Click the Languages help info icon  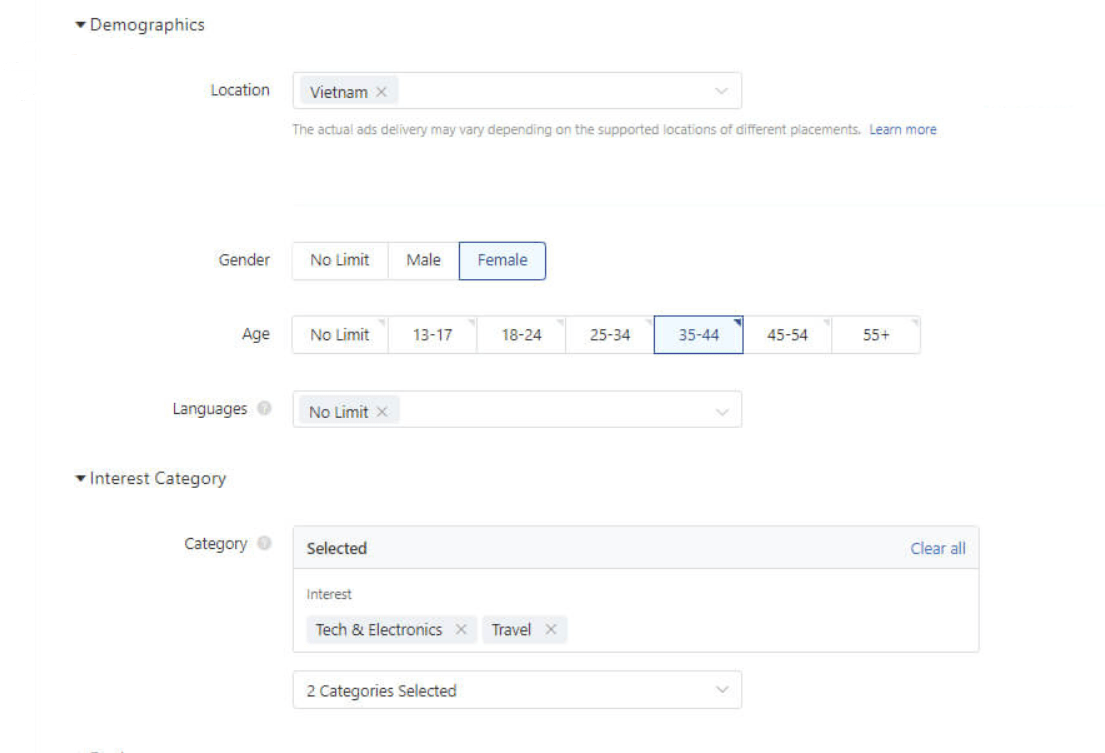tap(264, 409)
